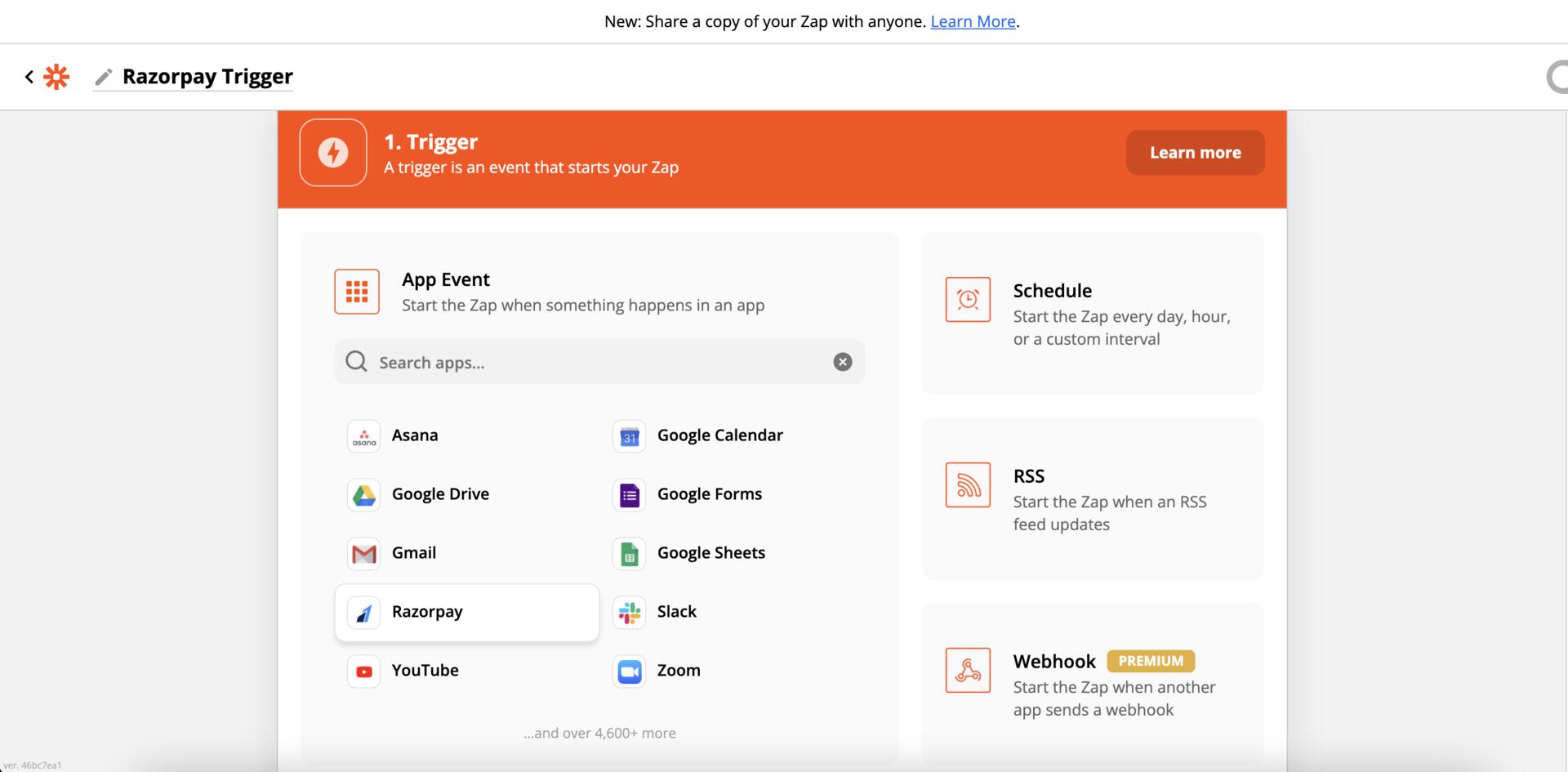Click the 'Razorpay' label

pyautogui.click(x=427, y=612)
